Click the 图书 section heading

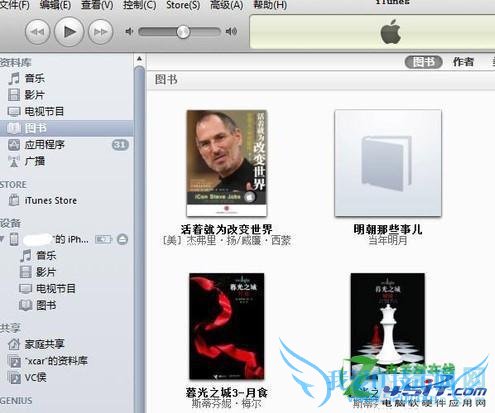coord(166,80)
